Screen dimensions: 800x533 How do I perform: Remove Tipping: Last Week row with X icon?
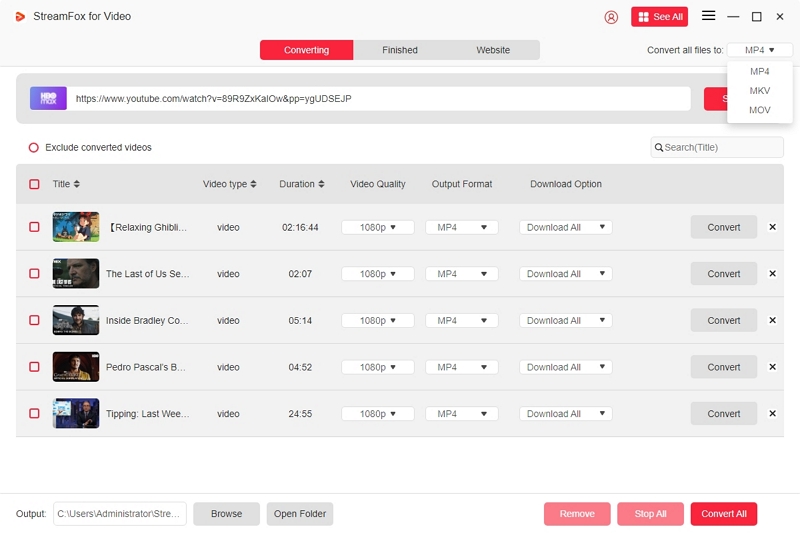tap(772, 413)
